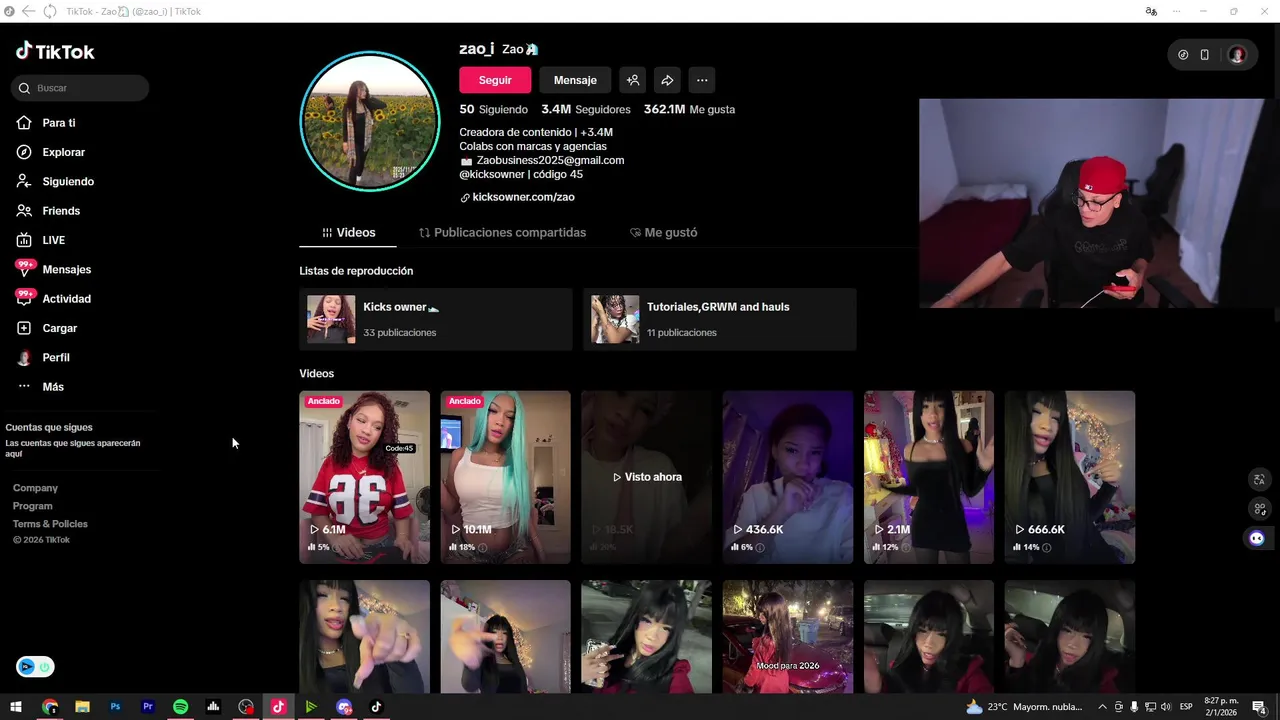Open Actividad notifications
Screen dimensions: 1280x720
54,299
